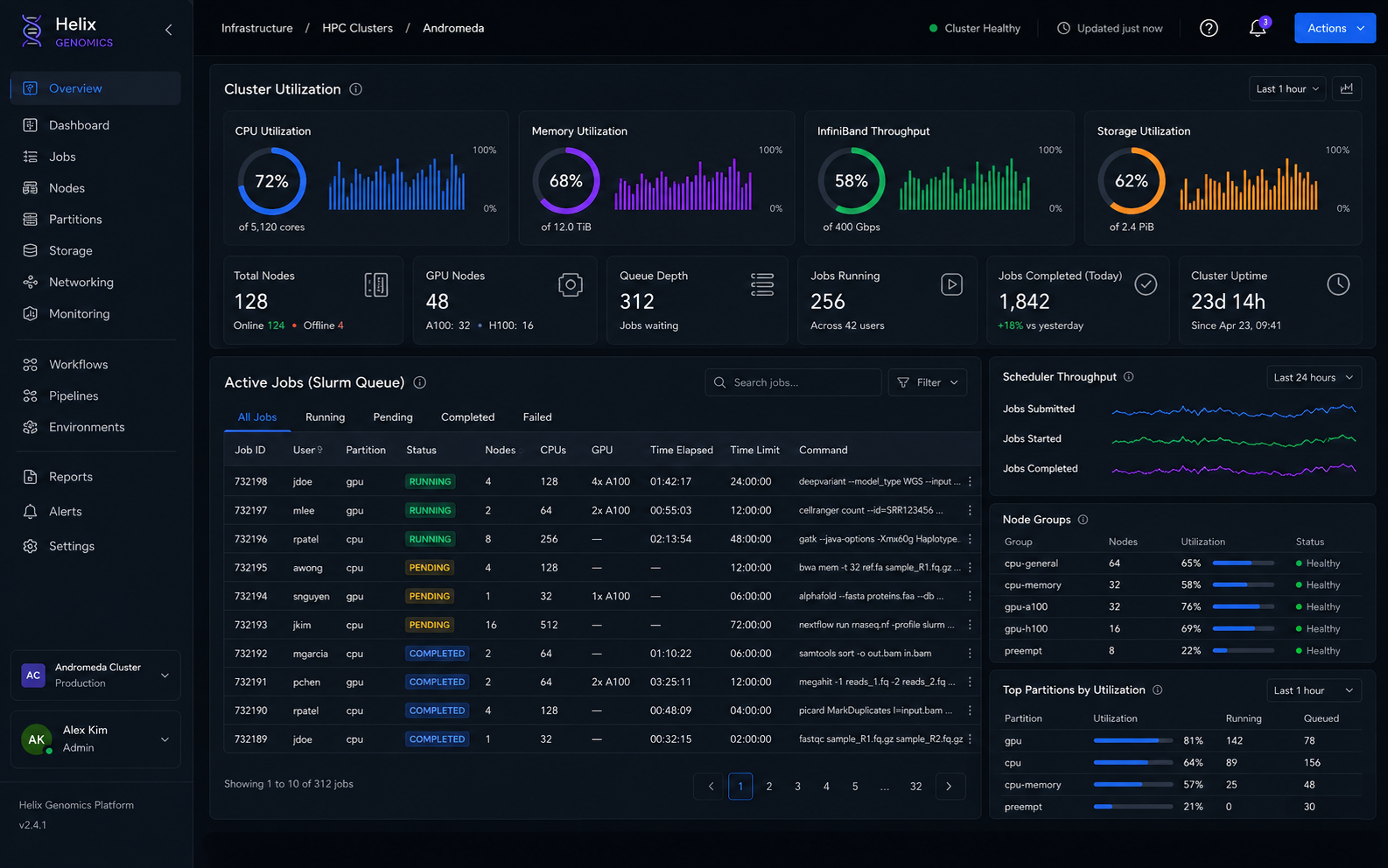Click the Node Groups info icon
The image size is (1388, 868).
tap(1083, 520)
